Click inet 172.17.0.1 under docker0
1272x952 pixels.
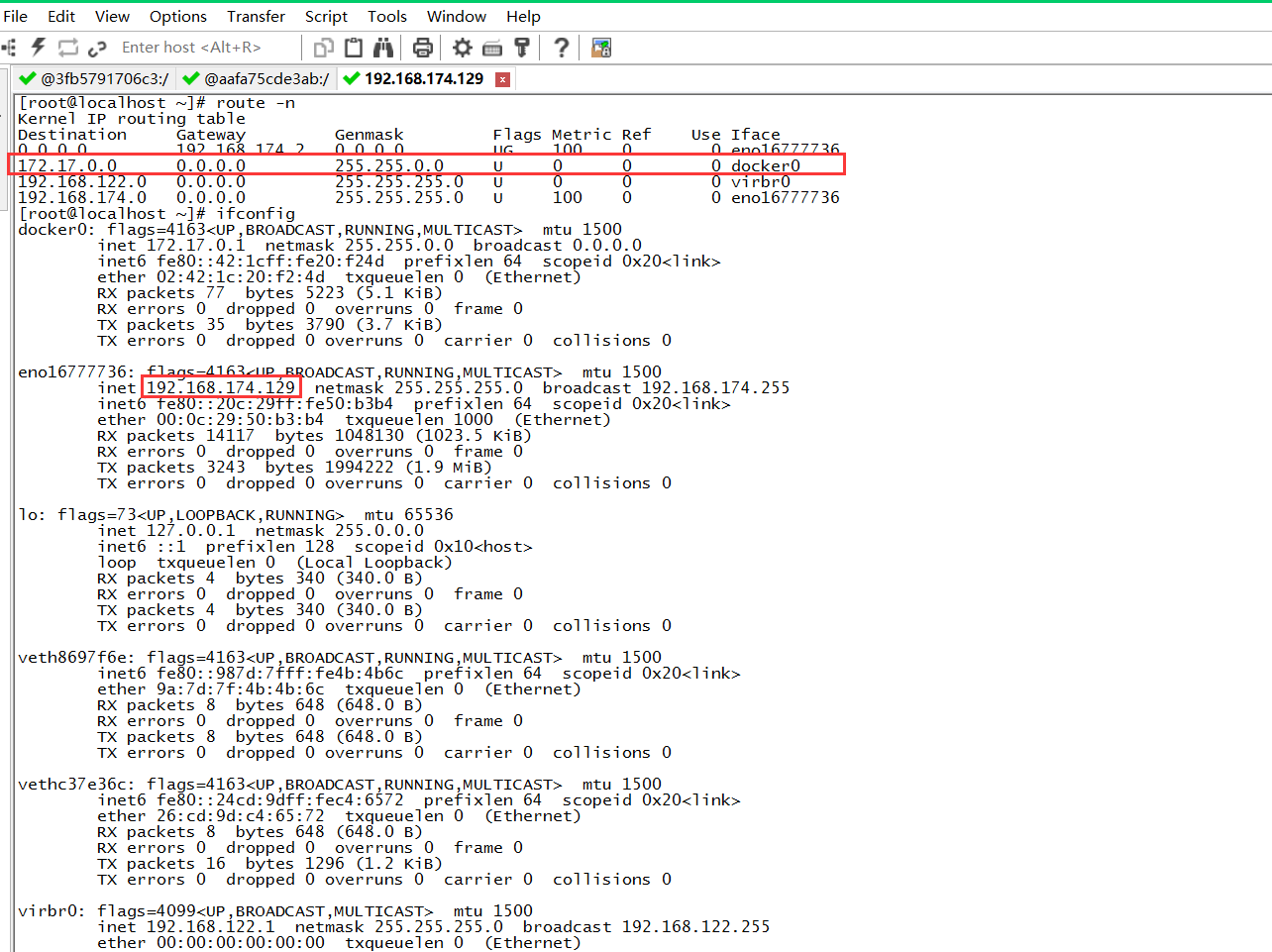171,246
